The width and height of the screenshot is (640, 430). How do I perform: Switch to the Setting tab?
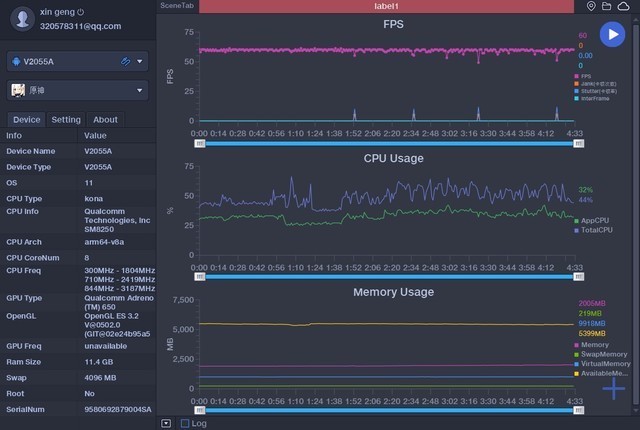click(x=66, y=119)
